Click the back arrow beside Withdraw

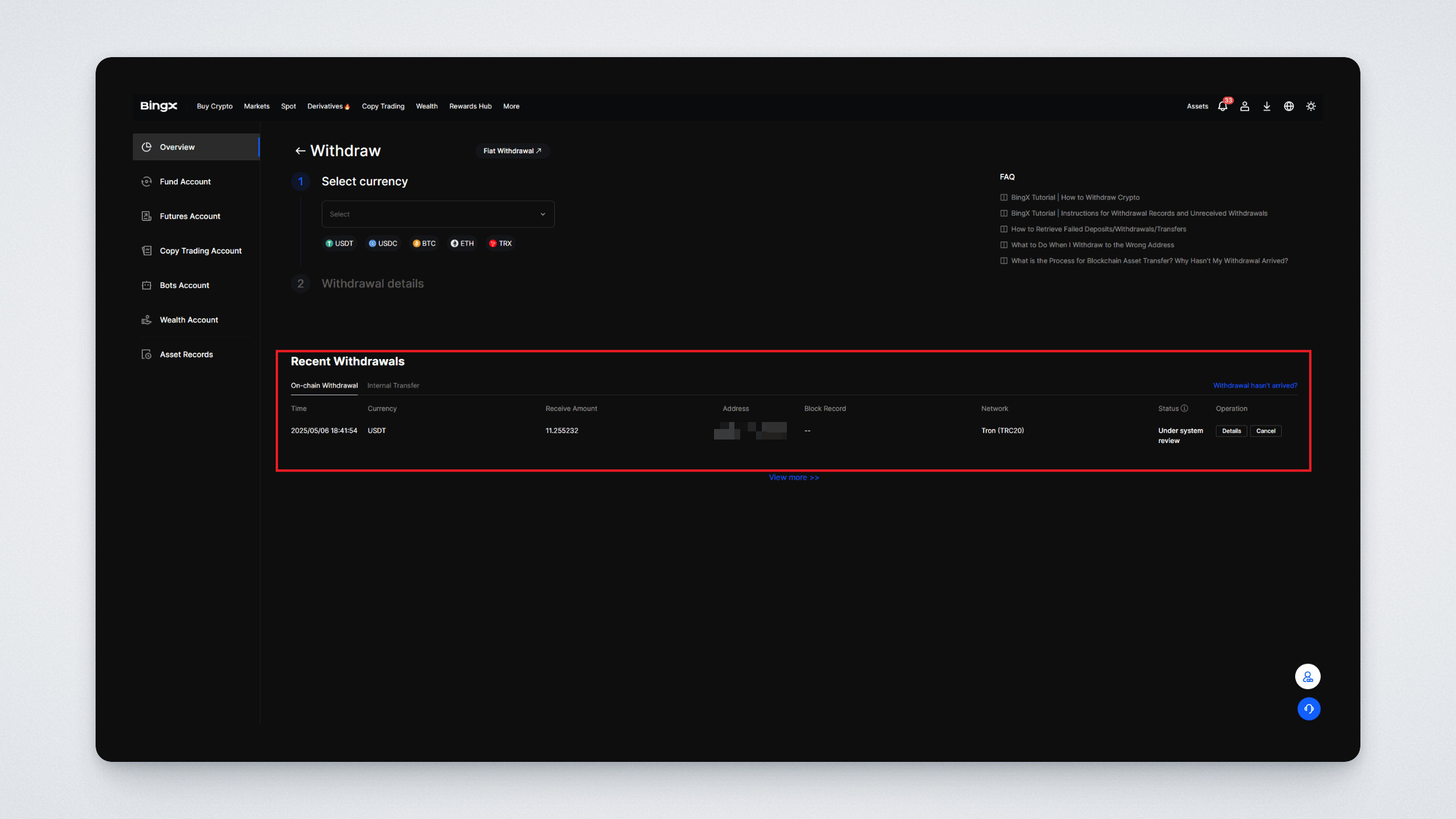pyautogui.click(x=300, y=151)
